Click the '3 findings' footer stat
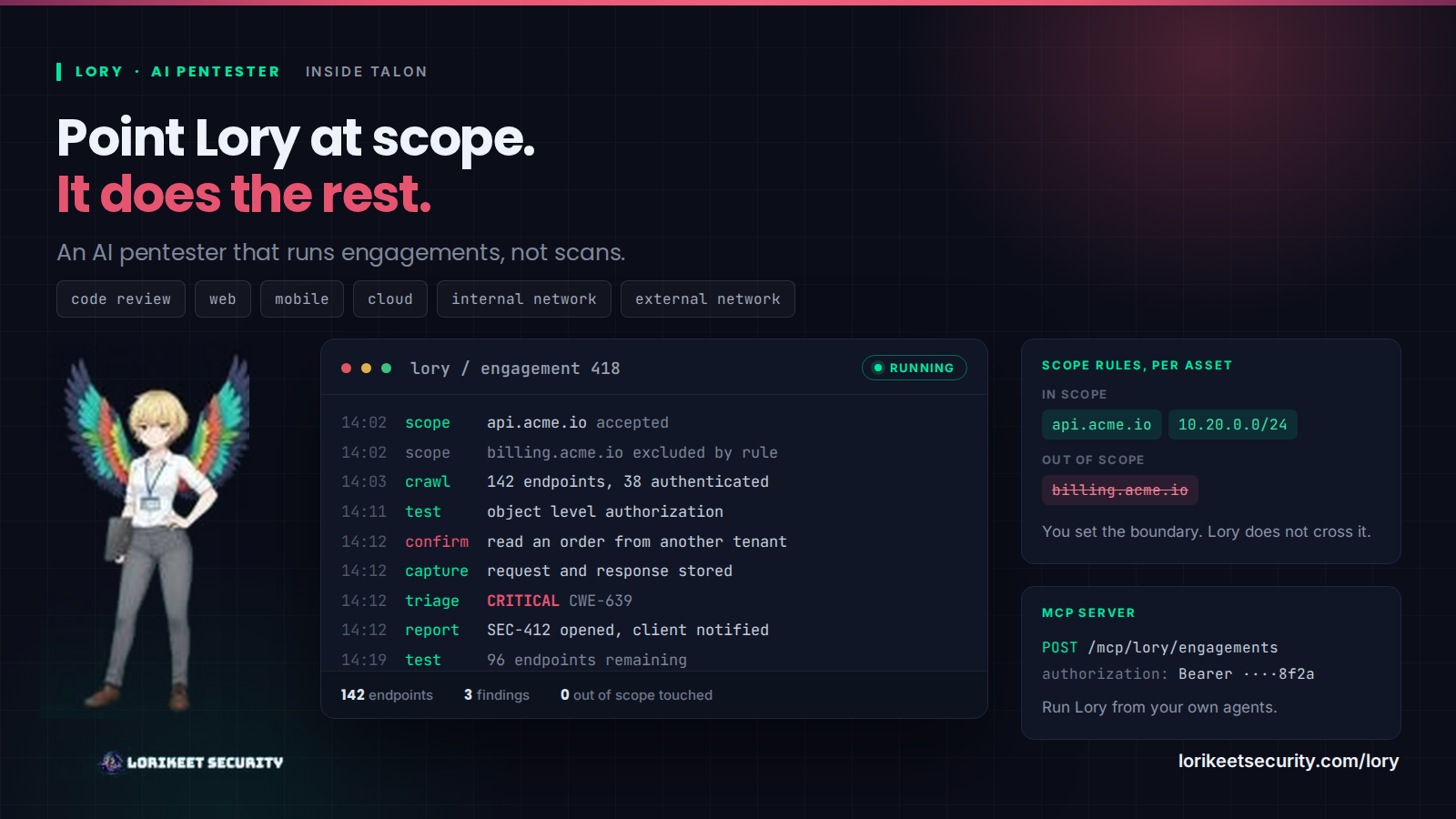 497,695
